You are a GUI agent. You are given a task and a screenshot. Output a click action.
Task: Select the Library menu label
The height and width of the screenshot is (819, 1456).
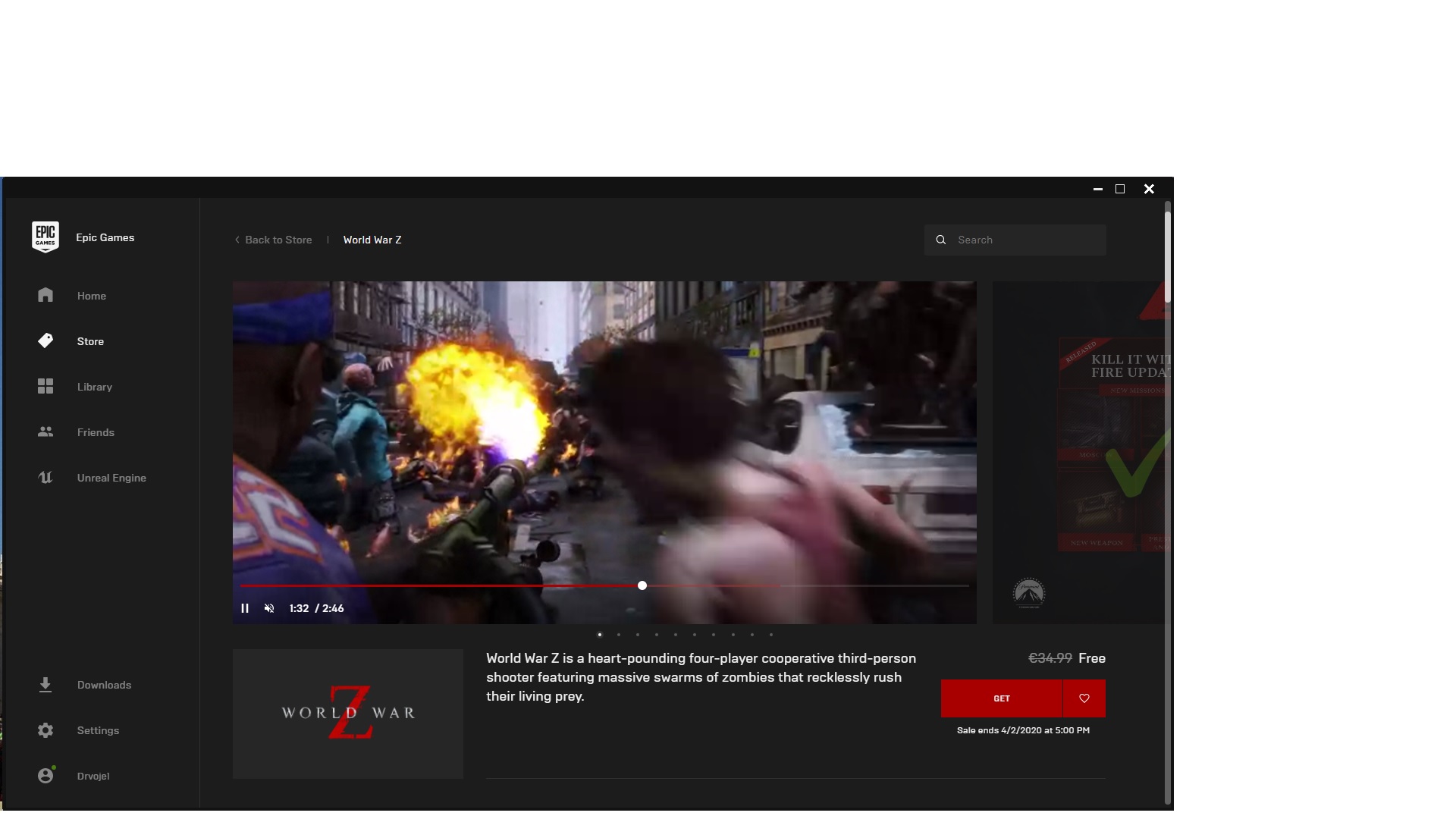[x=95, y=387]
